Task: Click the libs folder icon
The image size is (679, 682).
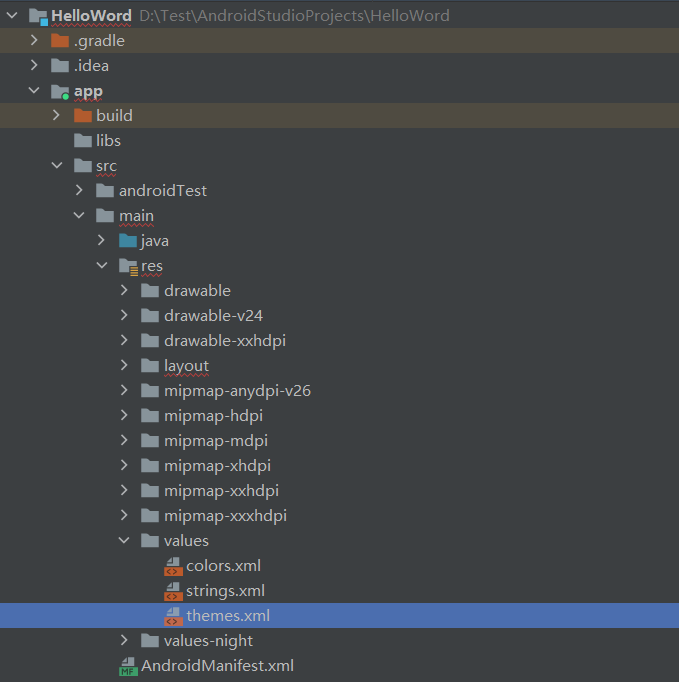Action: click(83, 140)
